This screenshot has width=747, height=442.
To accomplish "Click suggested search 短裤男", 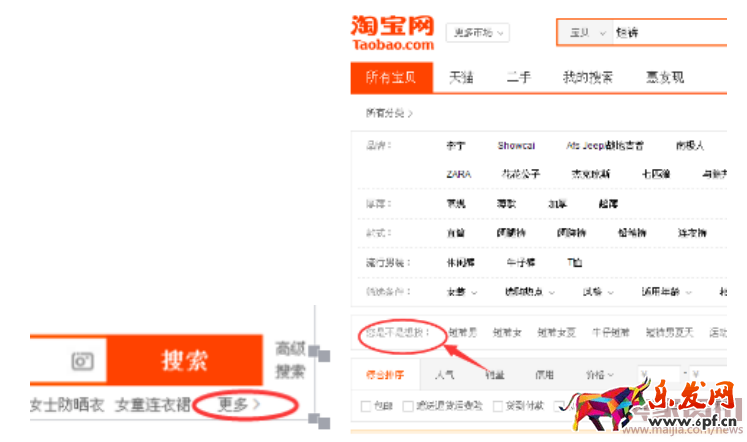I will [x=463, y=332].
